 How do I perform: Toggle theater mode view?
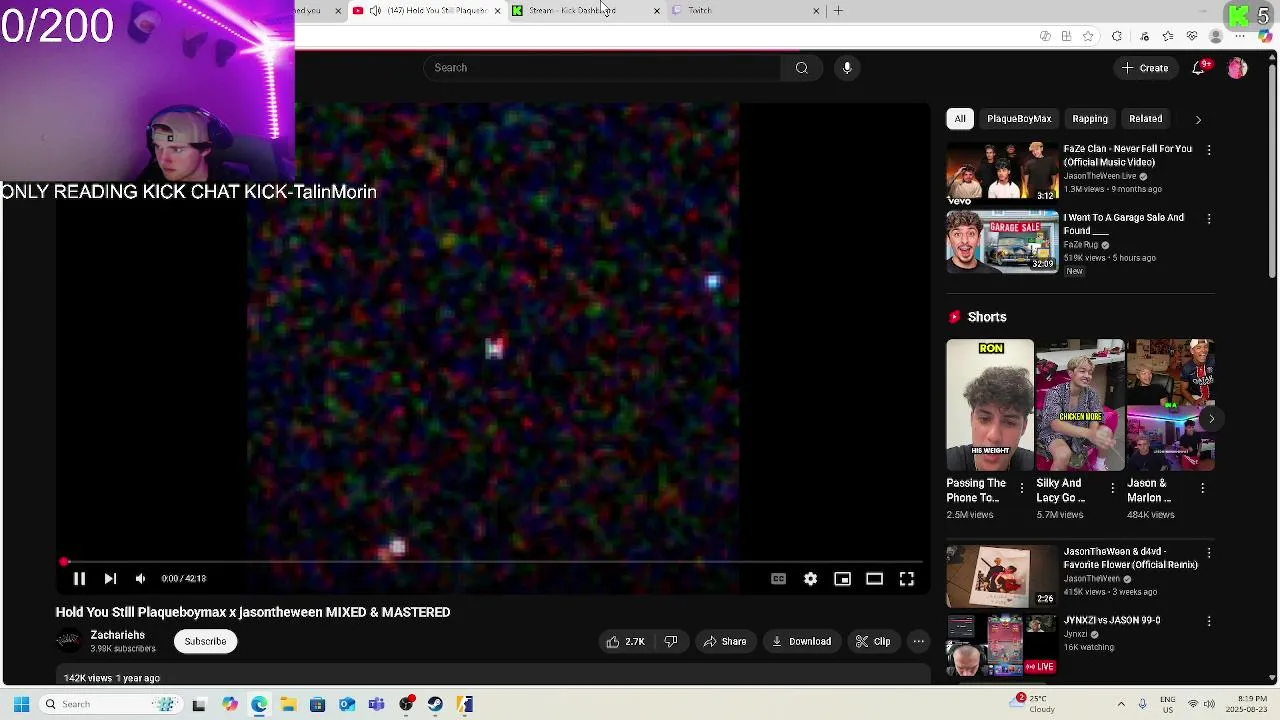[x=874, y=578]
